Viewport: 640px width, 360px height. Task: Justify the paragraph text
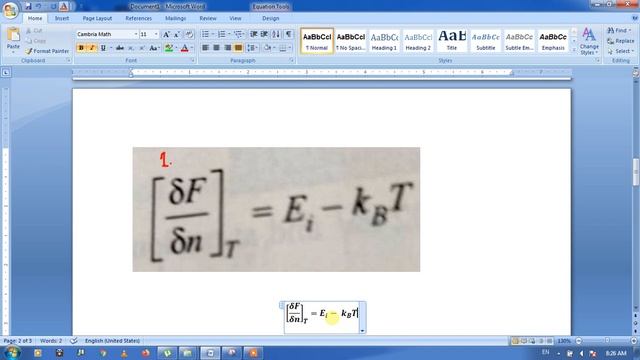[x=238, y=48]
